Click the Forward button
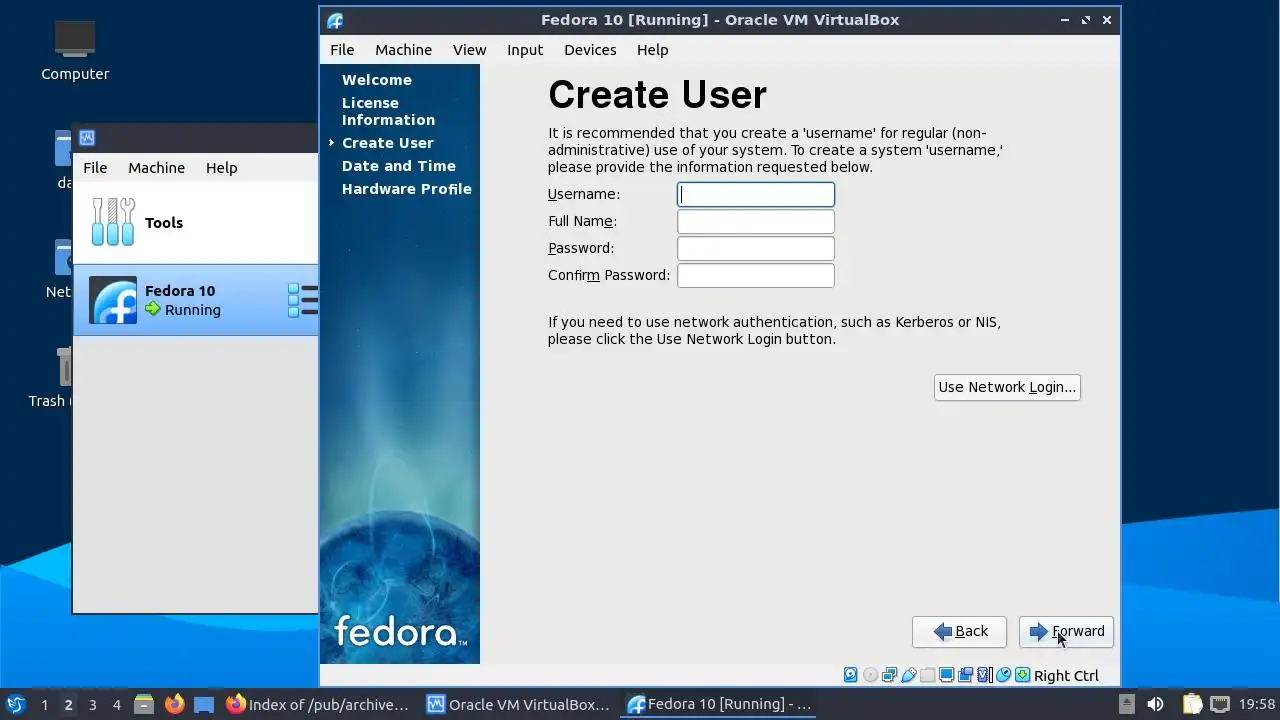This screenshot has width=1280, height=720. pyautogui.click(x=1066, y=631)
